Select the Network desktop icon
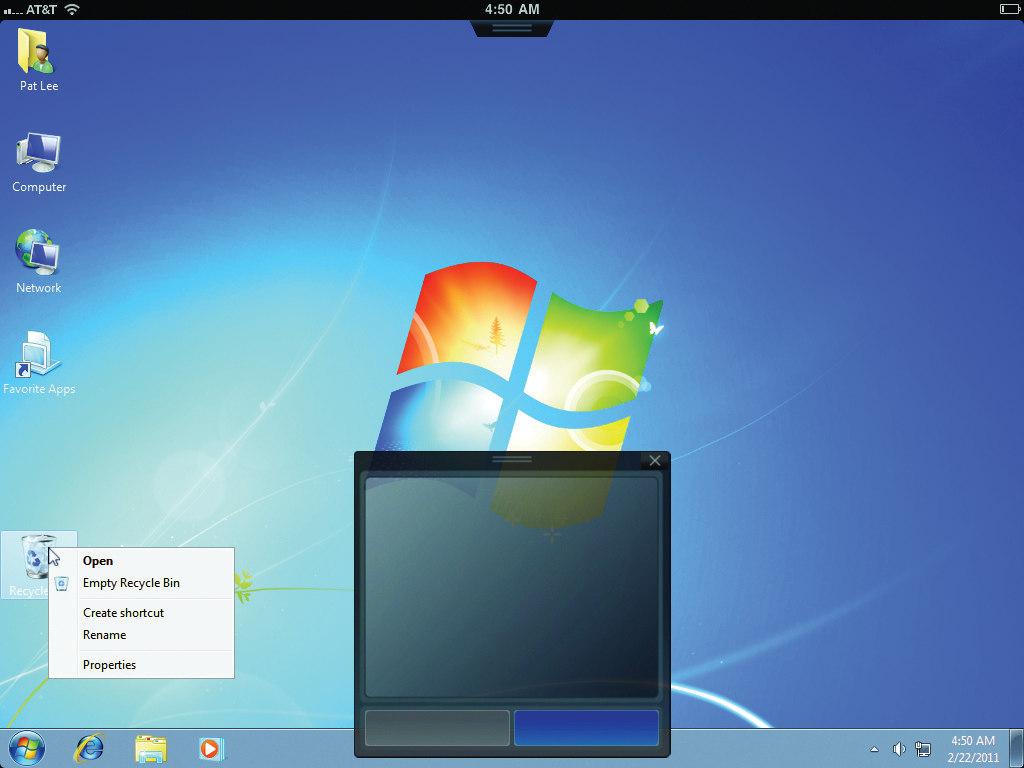 [38, 256]
